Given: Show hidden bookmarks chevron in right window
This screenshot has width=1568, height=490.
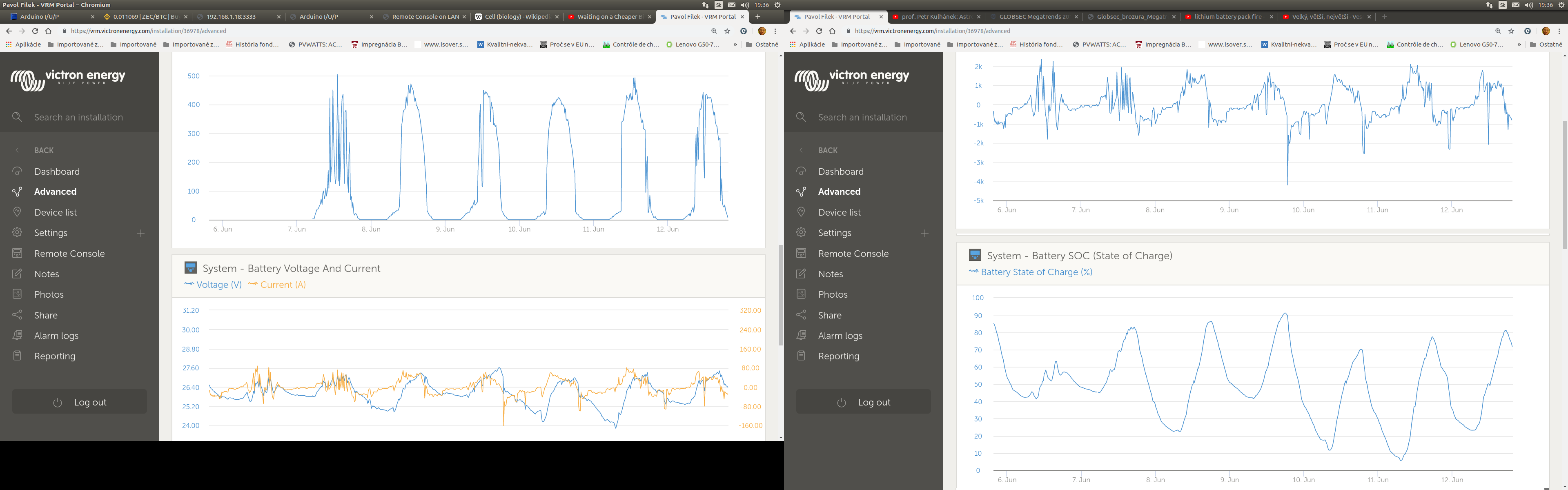Looking at the screenshot, I should point(1519,45).
